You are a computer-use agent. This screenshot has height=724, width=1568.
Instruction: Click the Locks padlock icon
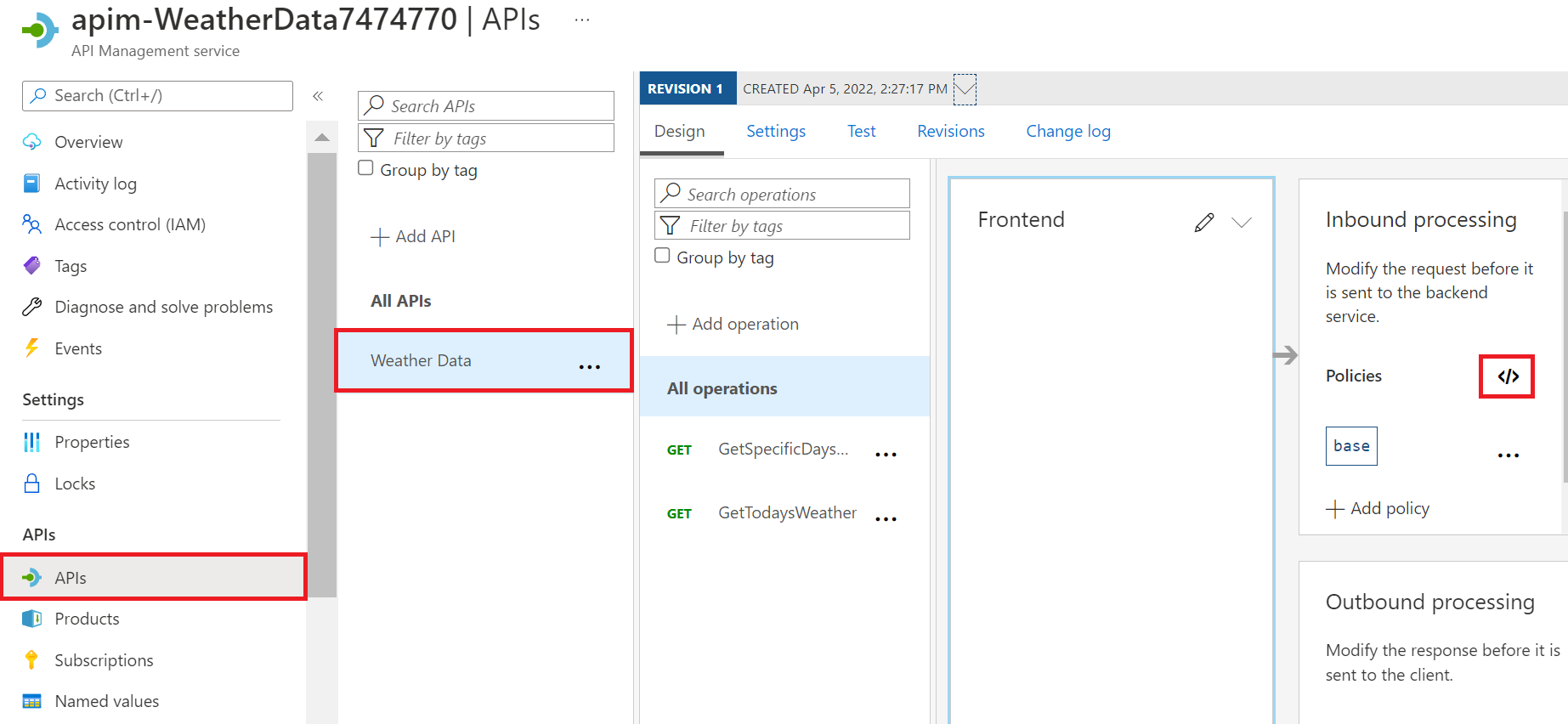(x=31, y=484)
